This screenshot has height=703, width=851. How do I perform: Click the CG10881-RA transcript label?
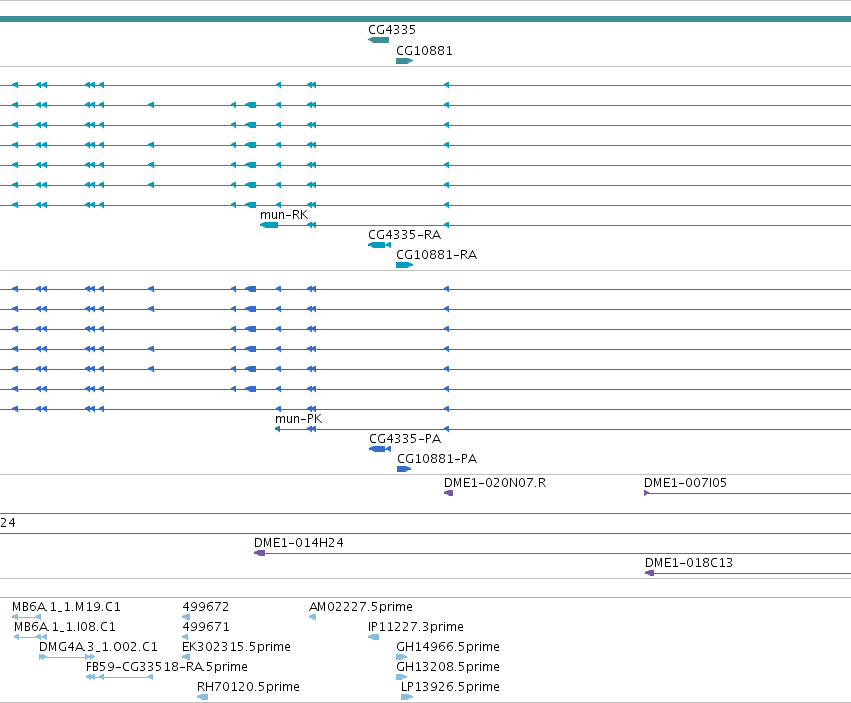click(436, 255)
